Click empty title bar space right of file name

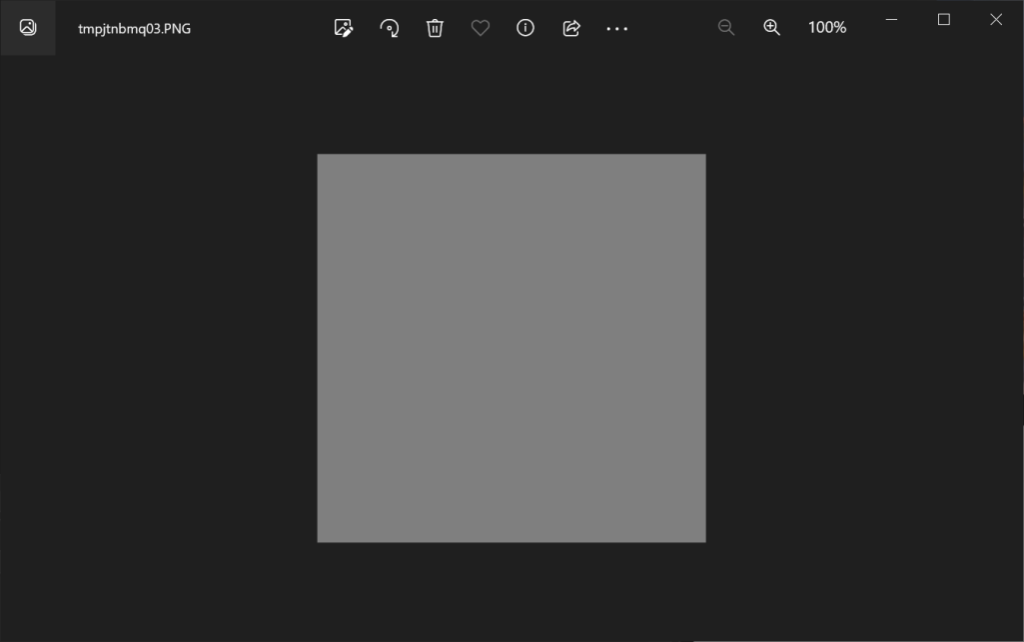pos(260,28)
